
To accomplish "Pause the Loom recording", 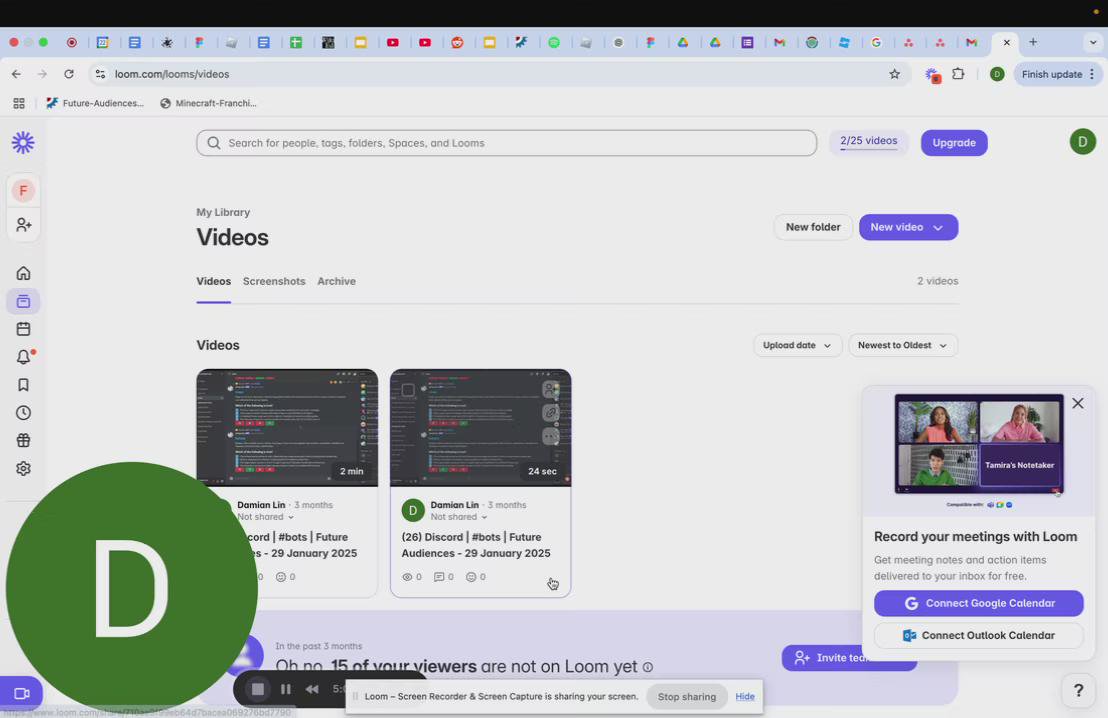I will click(285, 689).
